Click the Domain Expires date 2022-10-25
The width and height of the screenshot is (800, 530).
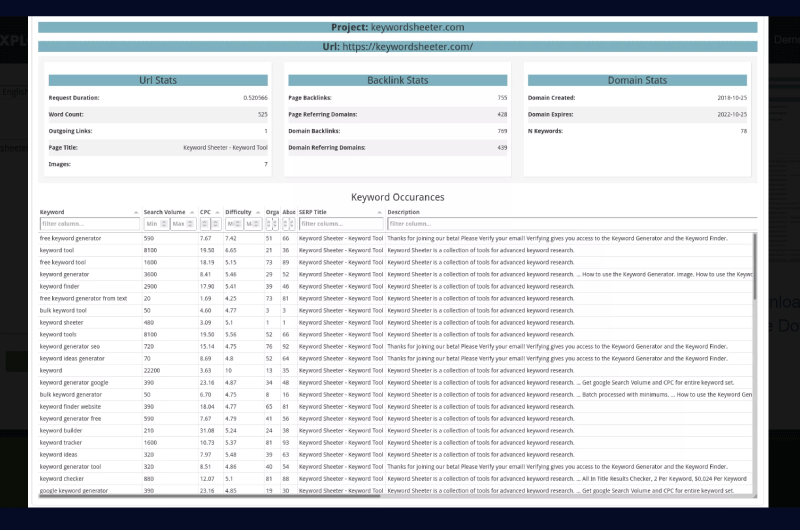coord(732,114)
